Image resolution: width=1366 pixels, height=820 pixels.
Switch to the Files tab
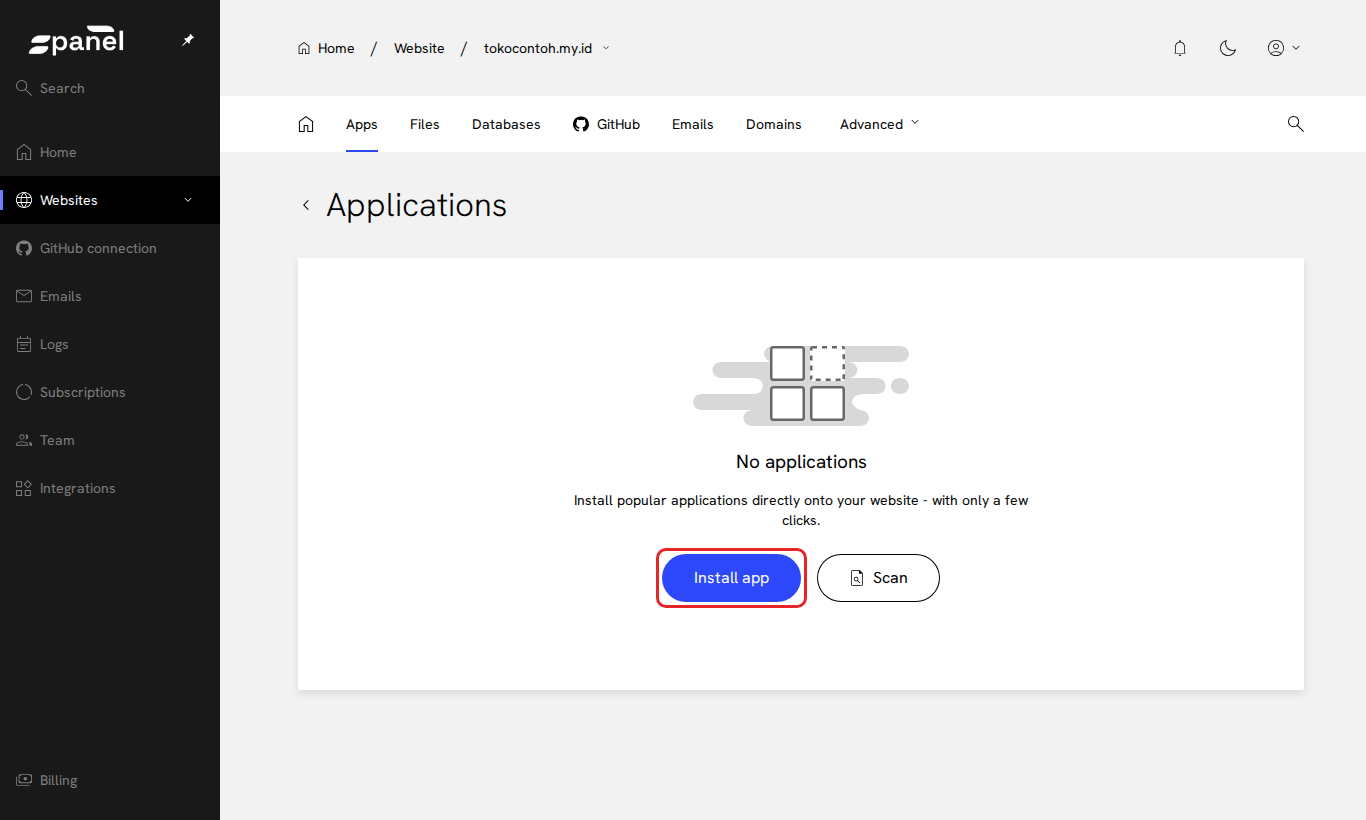(425, 124)
